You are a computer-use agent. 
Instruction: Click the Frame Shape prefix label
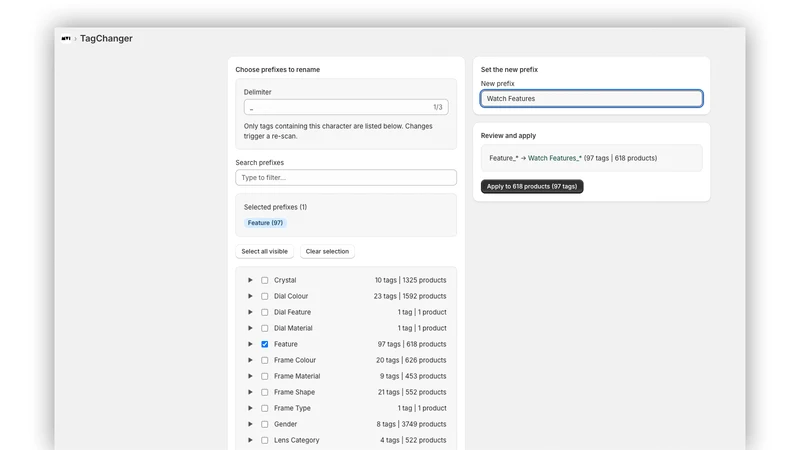click(x=294, y=392)
